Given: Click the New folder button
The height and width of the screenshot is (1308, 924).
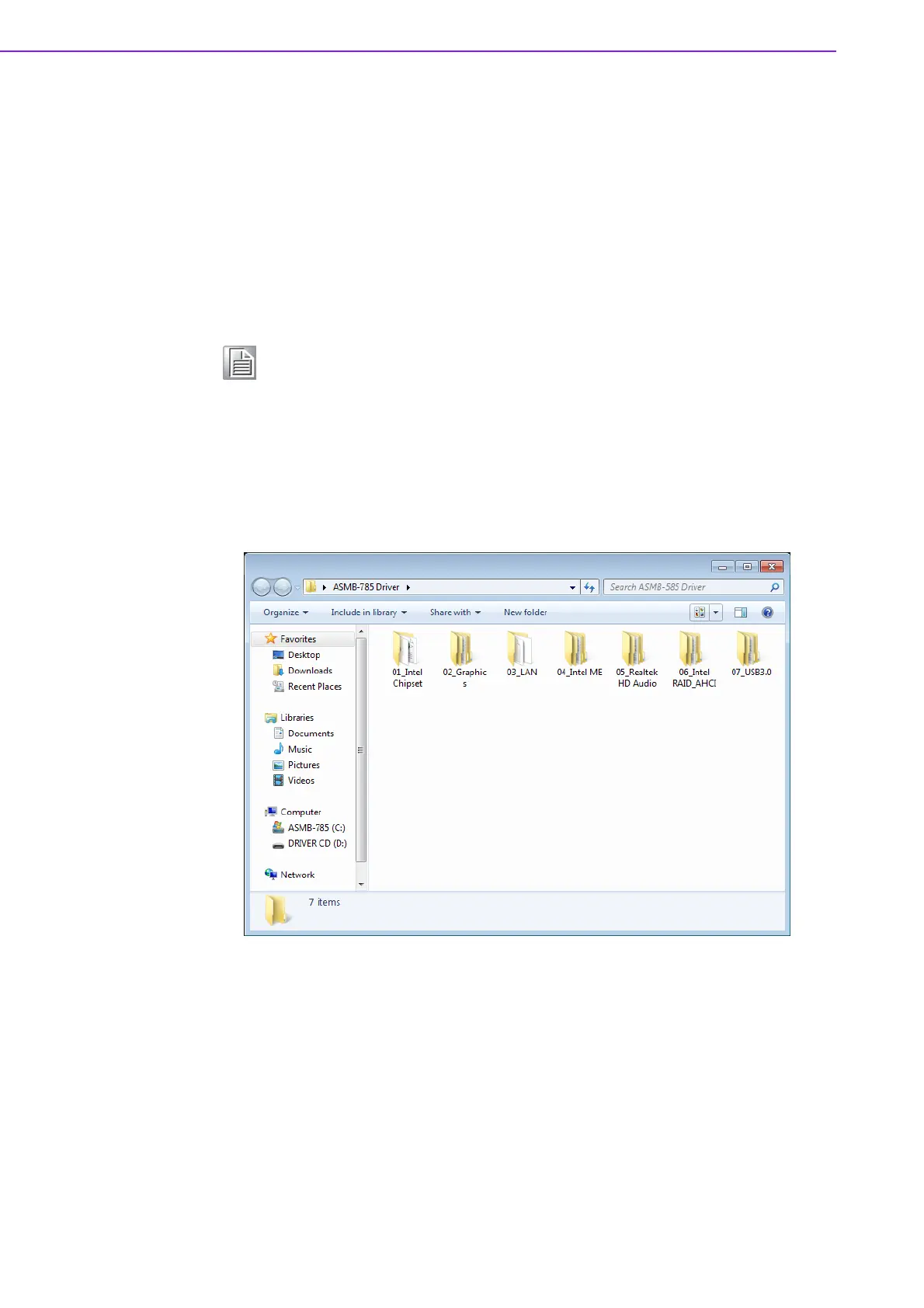Looking at the screenshot, I should (526, 612).
